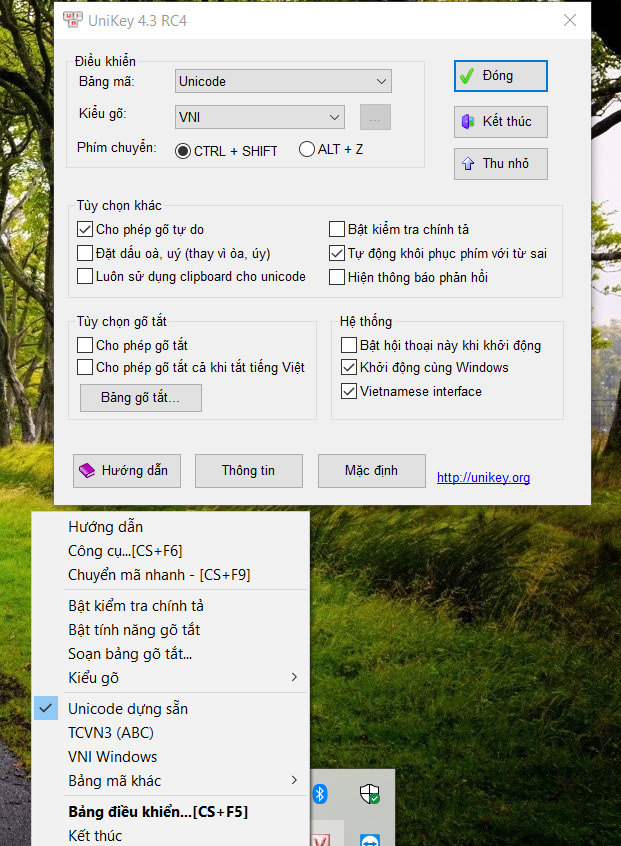Open the http://unikey.org link
This screenshot has height=846, width=621.
(x=483, y=478)
